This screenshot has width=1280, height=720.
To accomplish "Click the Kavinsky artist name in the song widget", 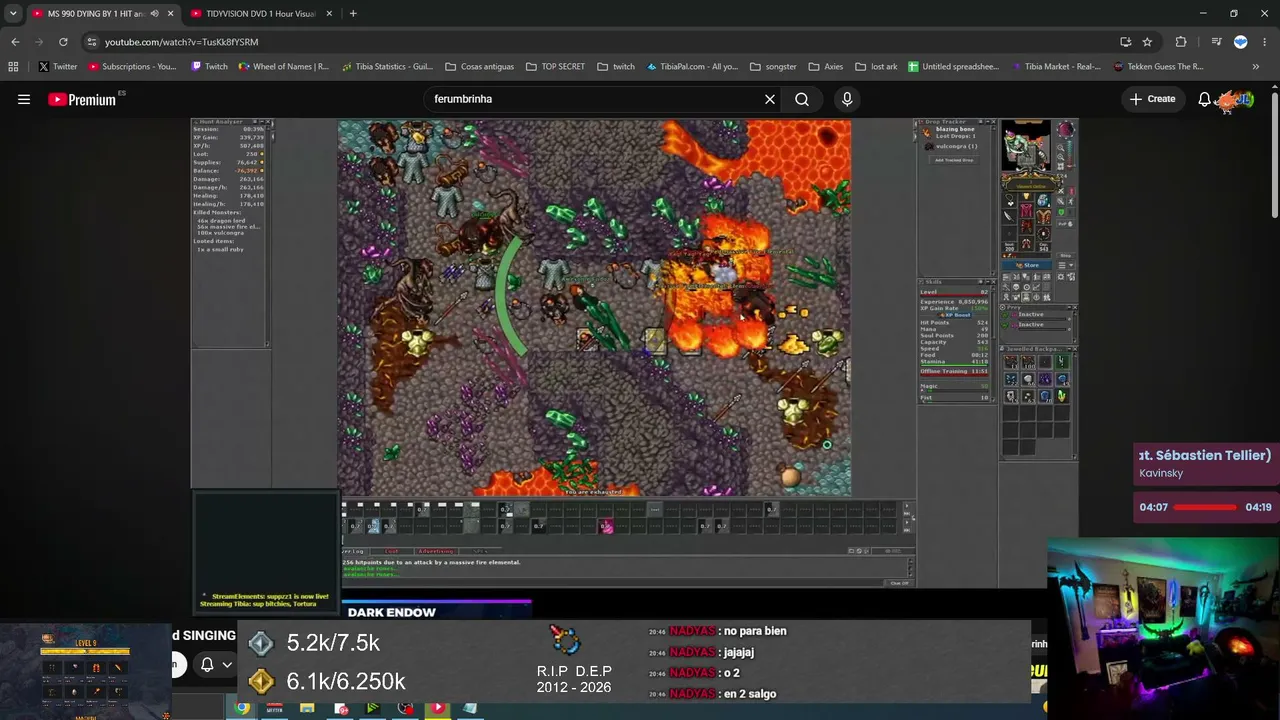I will 1161,473.
